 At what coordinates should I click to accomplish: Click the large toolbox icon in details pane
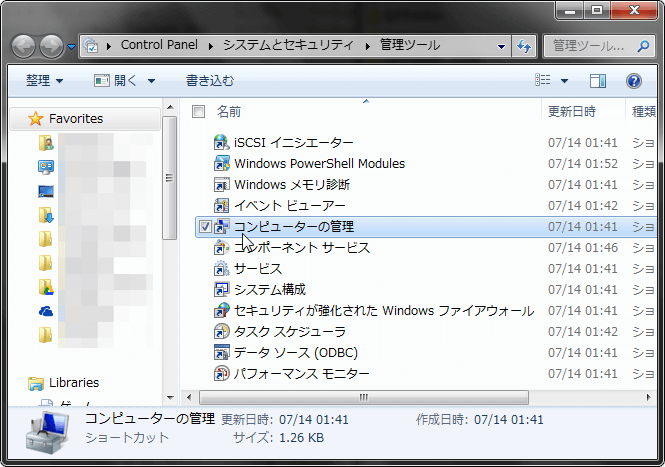pyautogui.click(x=48, y=432)
